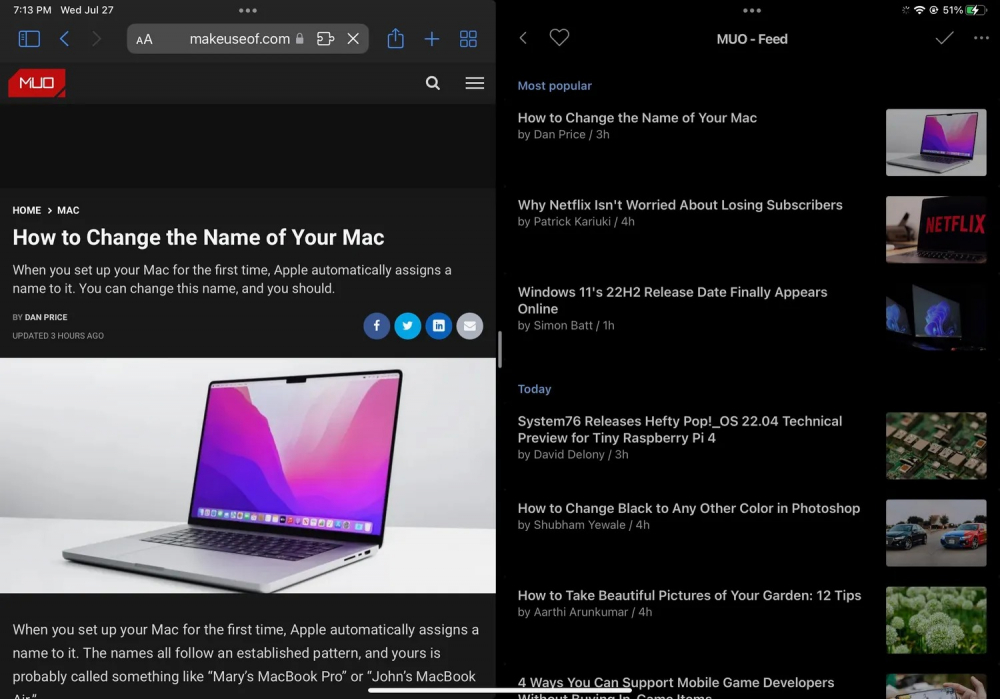The image size is (1000, 699).
Task: Open the feed more options menu
Action: [980, 38]
